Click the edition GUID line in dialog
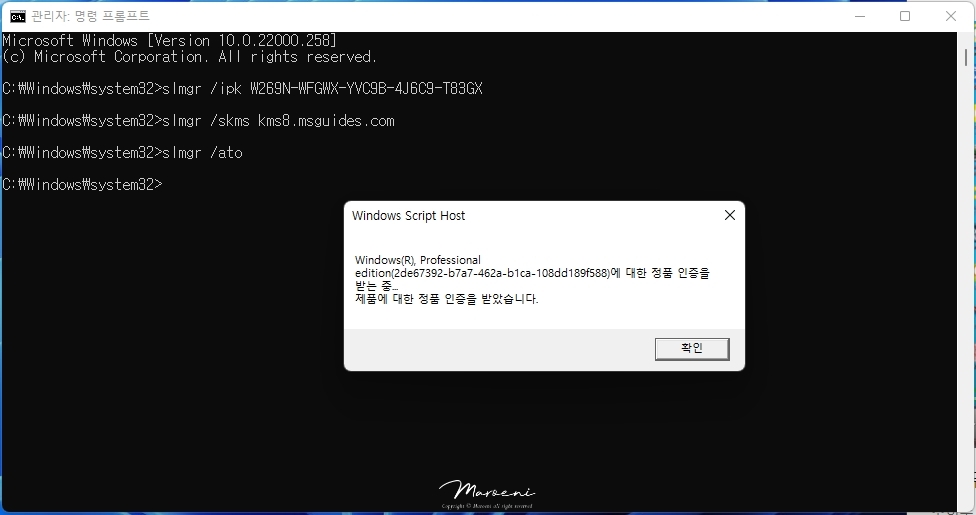This screenshot has height=515, width=976. point(532,273)
